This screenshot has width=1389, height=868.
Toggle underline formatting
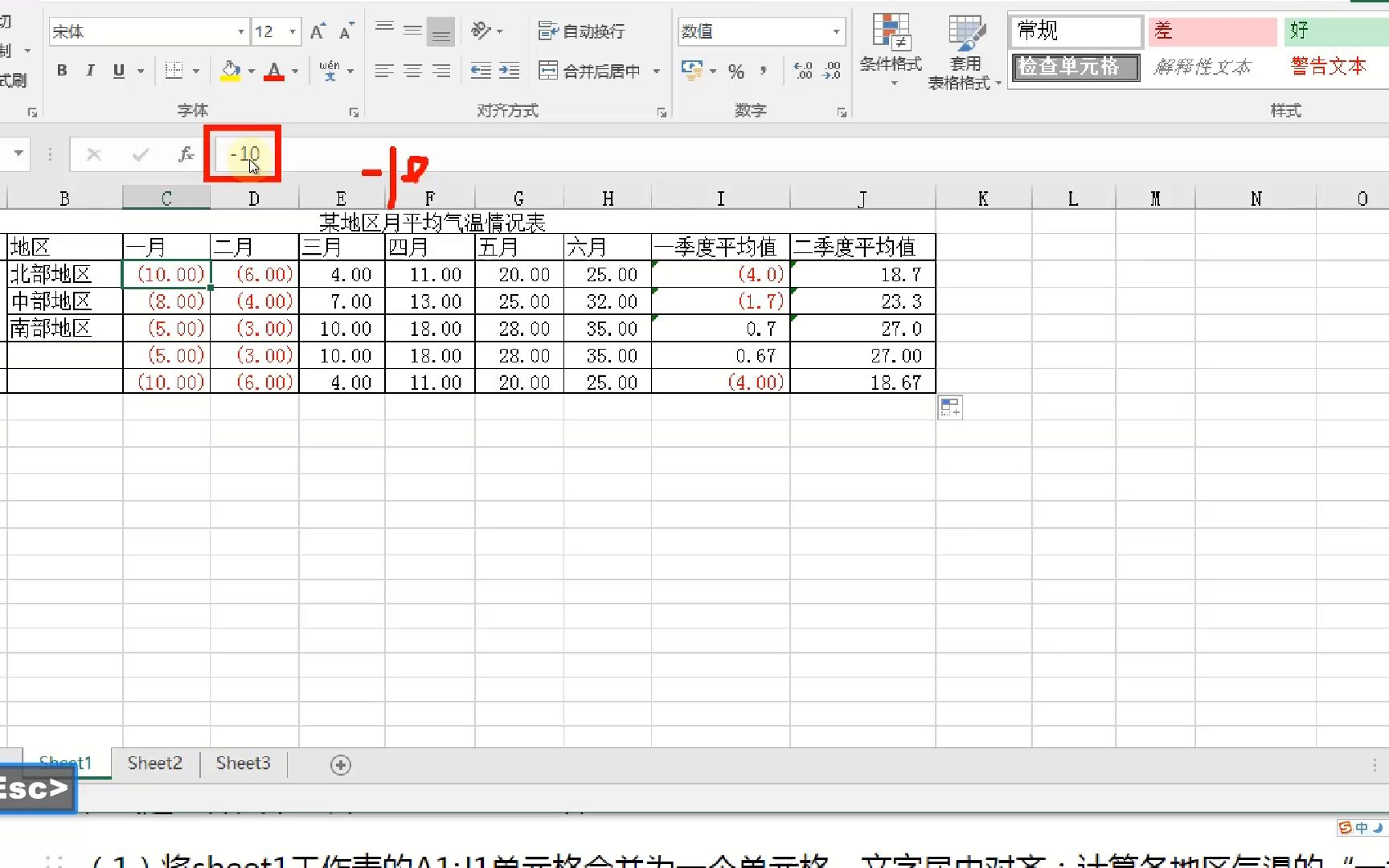(119, 71)
